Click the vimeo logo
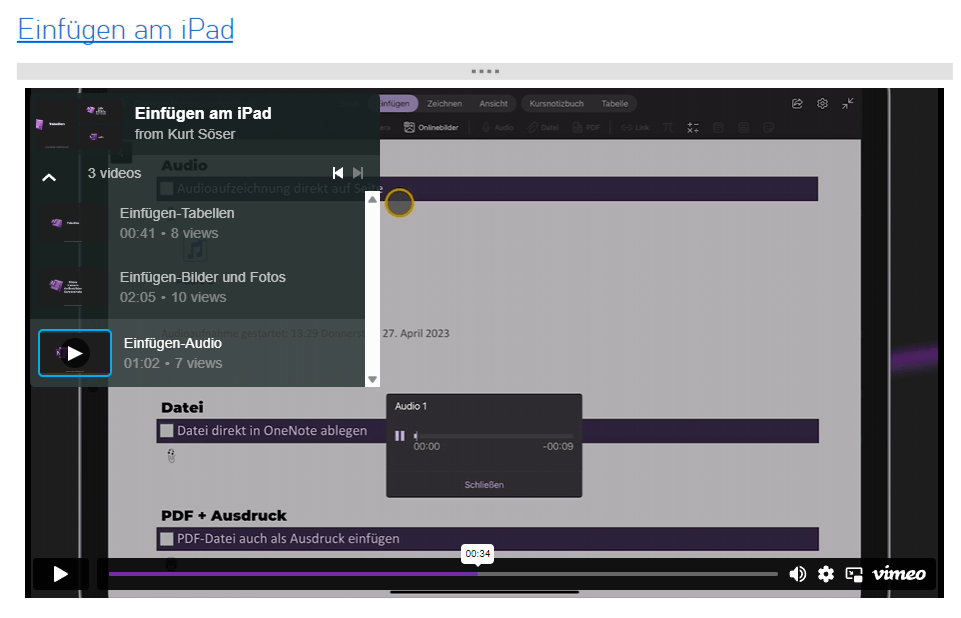This screenshot has width=961, height=618. point(899,574)
